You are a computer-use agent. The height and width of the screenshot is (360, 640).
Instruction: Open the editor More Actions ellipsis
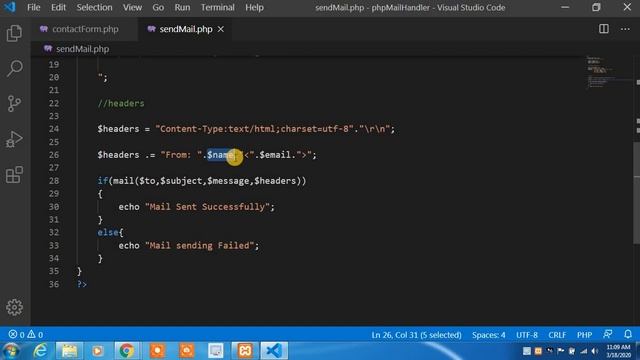625,29
